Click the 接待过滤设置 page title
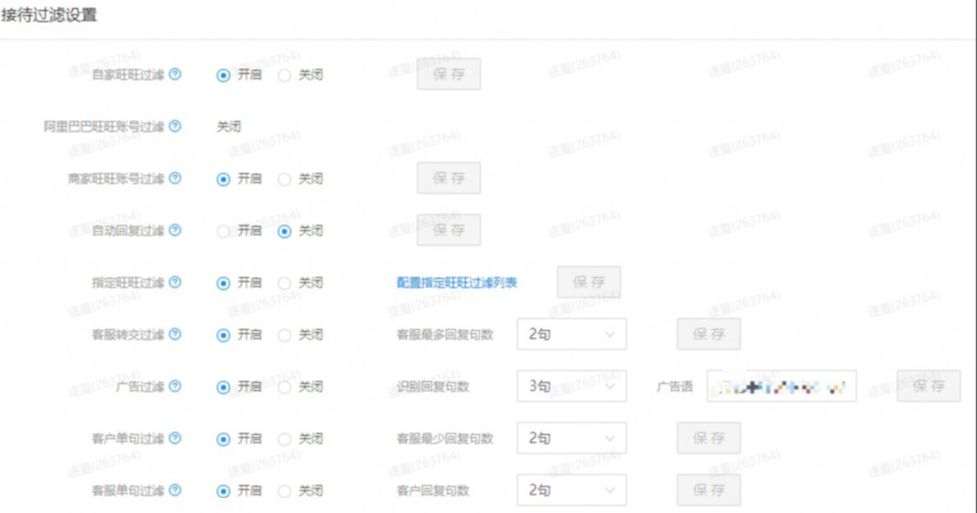The image size is (977, 513). (49, 15)
